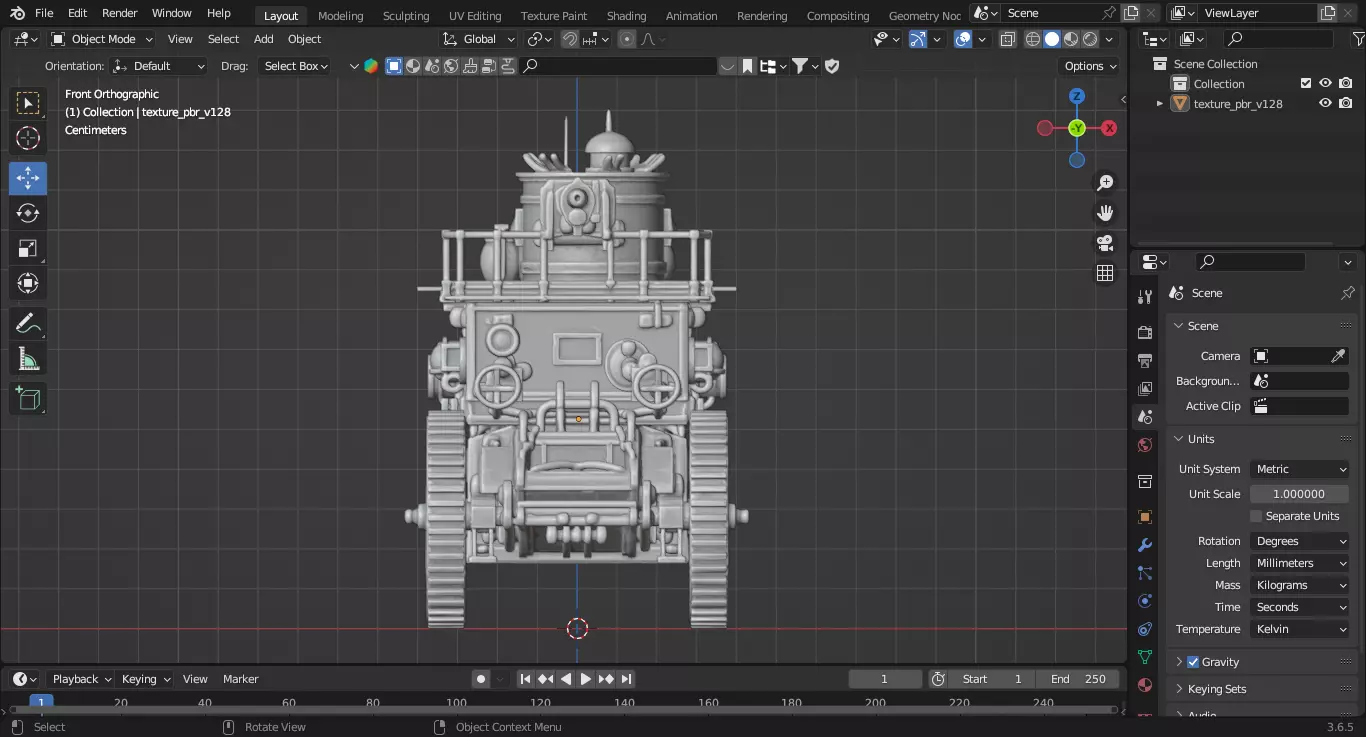Open the Output properties tab
Viewport: 1366px width, 737px height.
coord(1145,360)
